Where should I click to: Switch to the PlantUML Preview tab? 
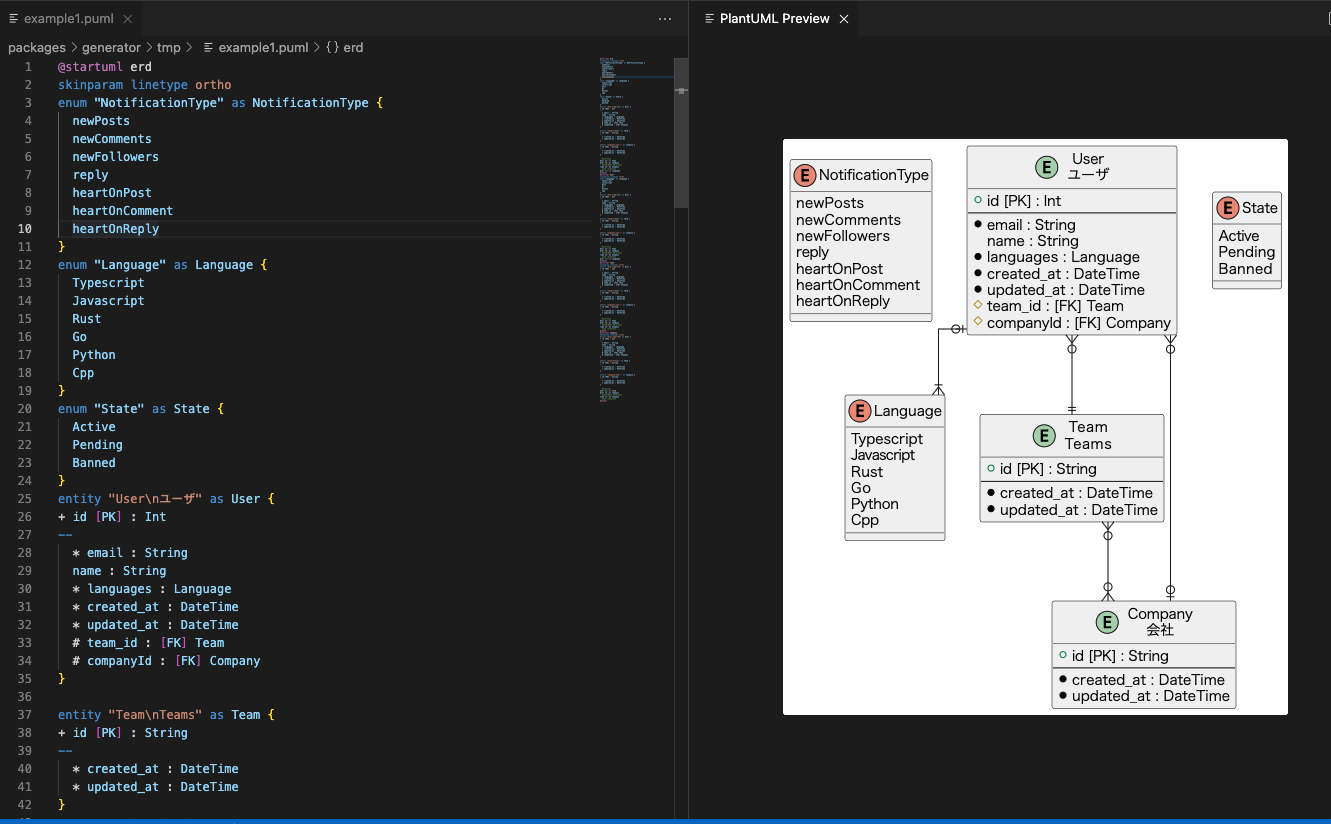point(775,18)
